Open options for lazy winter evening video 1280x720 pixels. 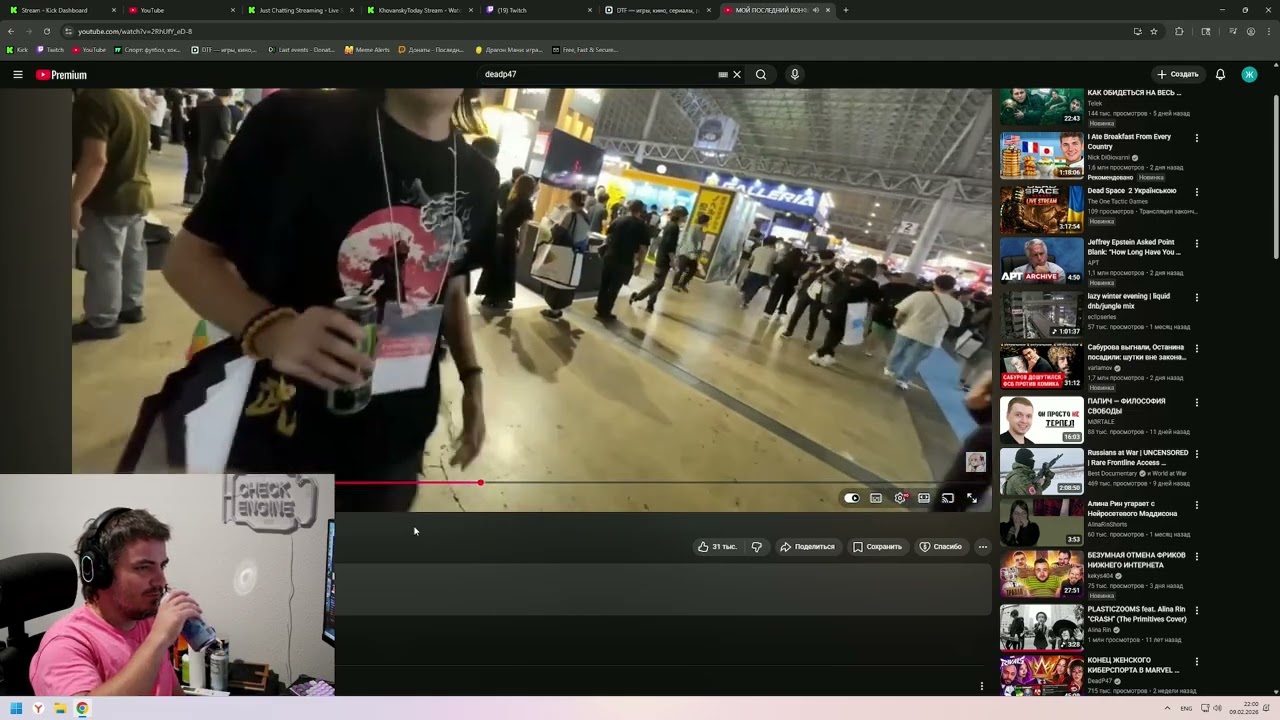click(1197, 297)
